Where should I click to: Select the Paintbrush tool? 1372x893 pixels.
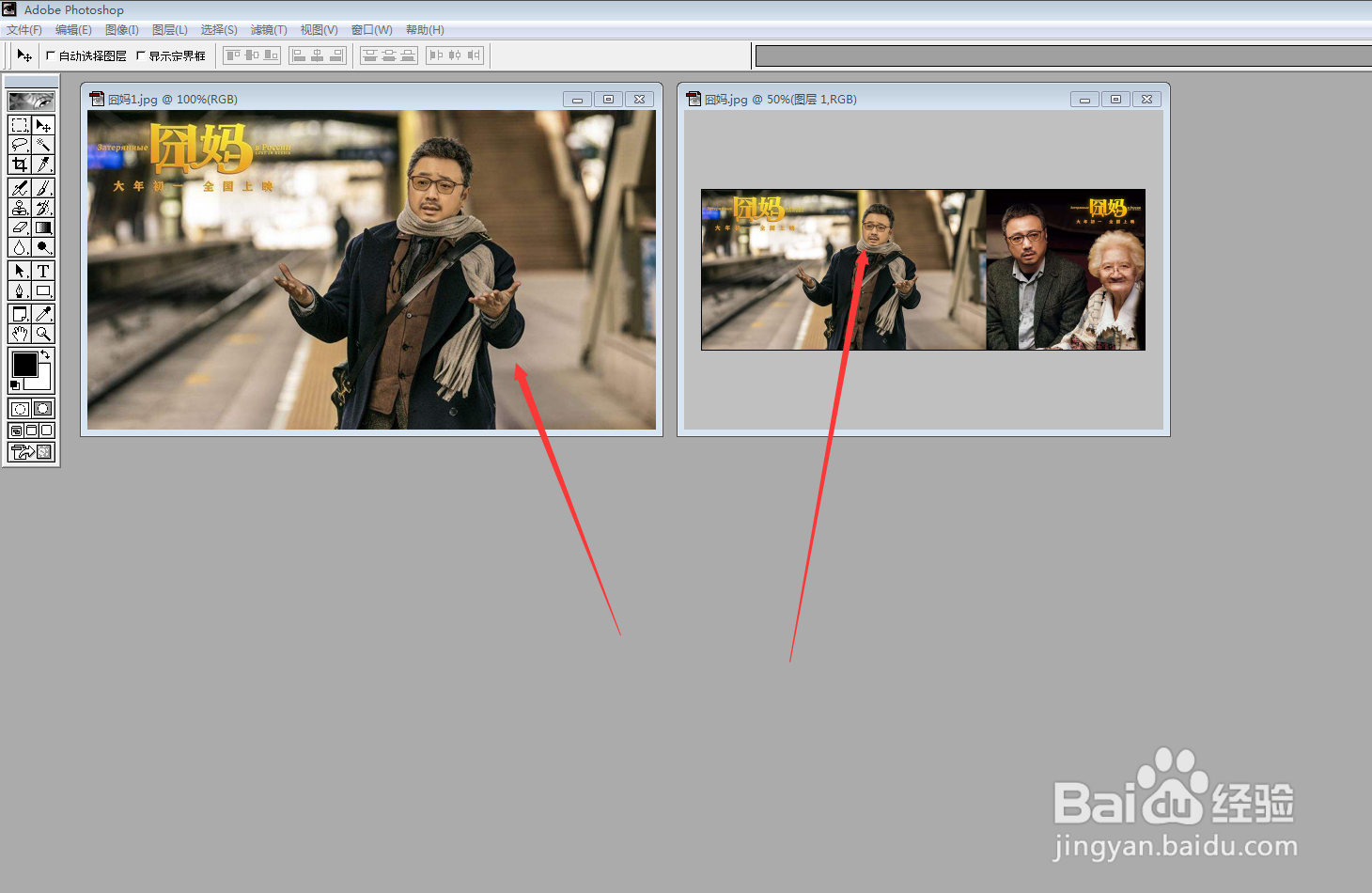coord(43,188)
